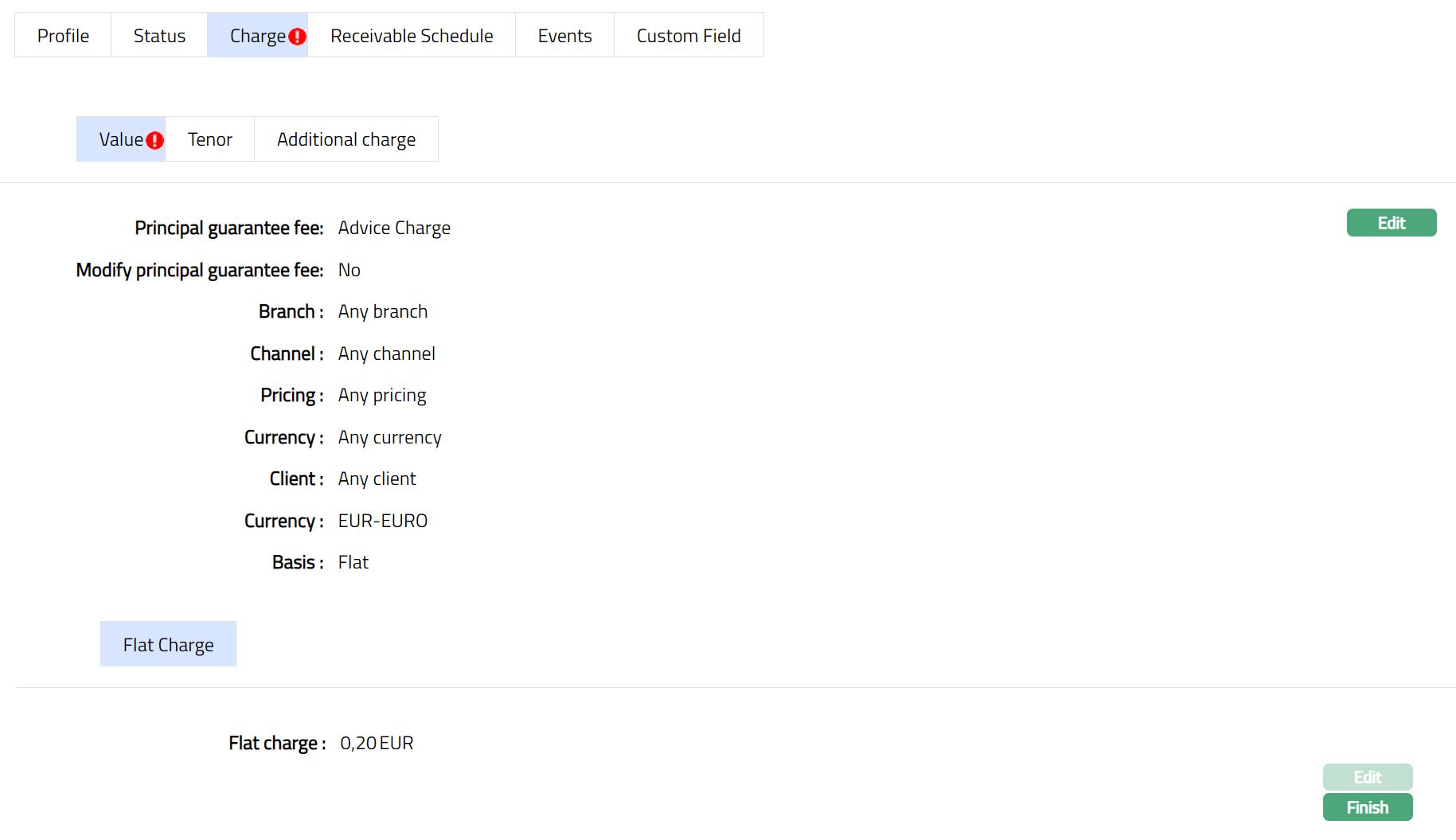Click the EUR-EURO currency value
Image resolution: width=1456 pixels, height=840 pixels.
pos(383,521)
